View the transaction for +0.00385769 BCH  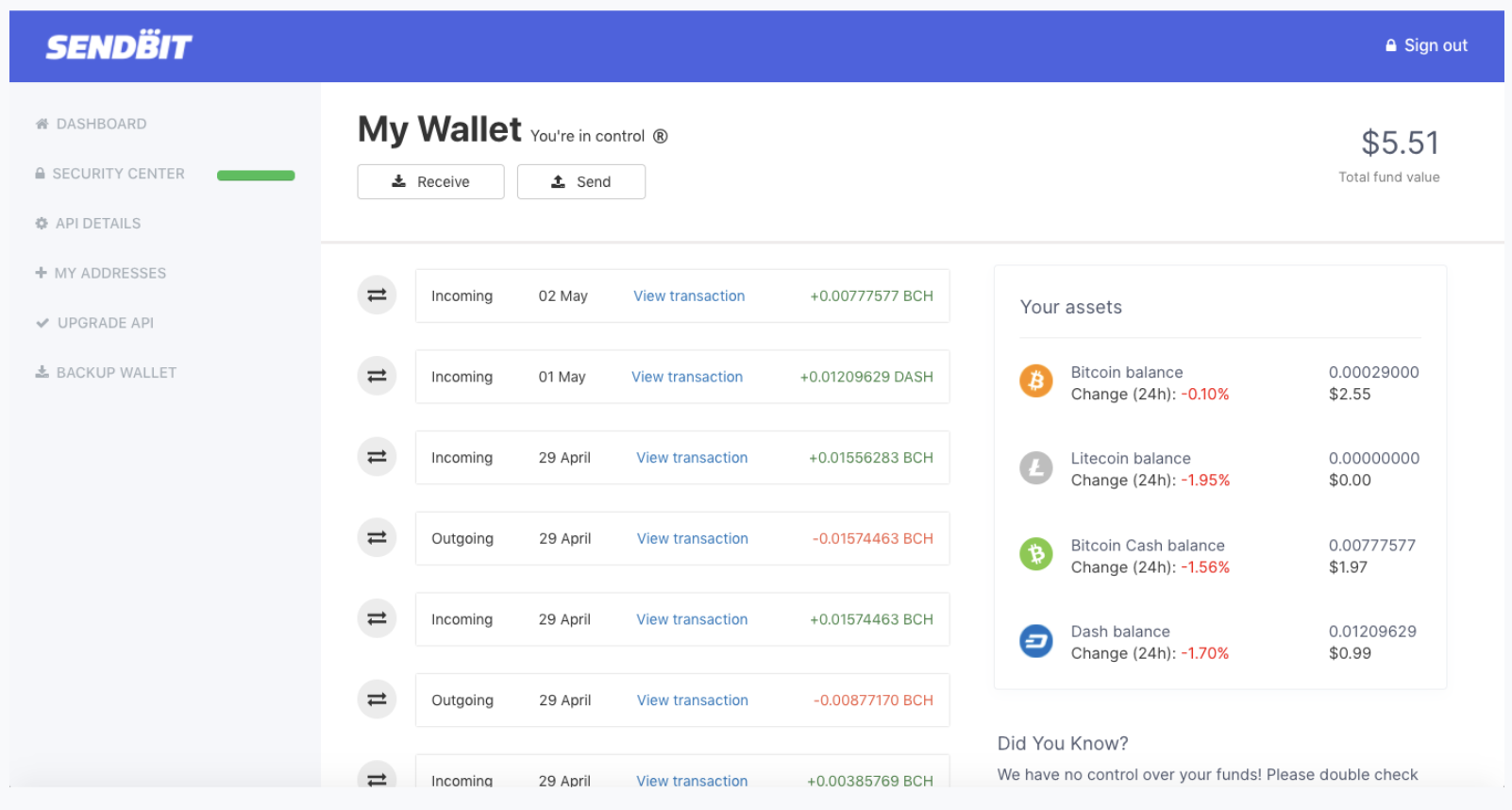click(x=692, y=781)
